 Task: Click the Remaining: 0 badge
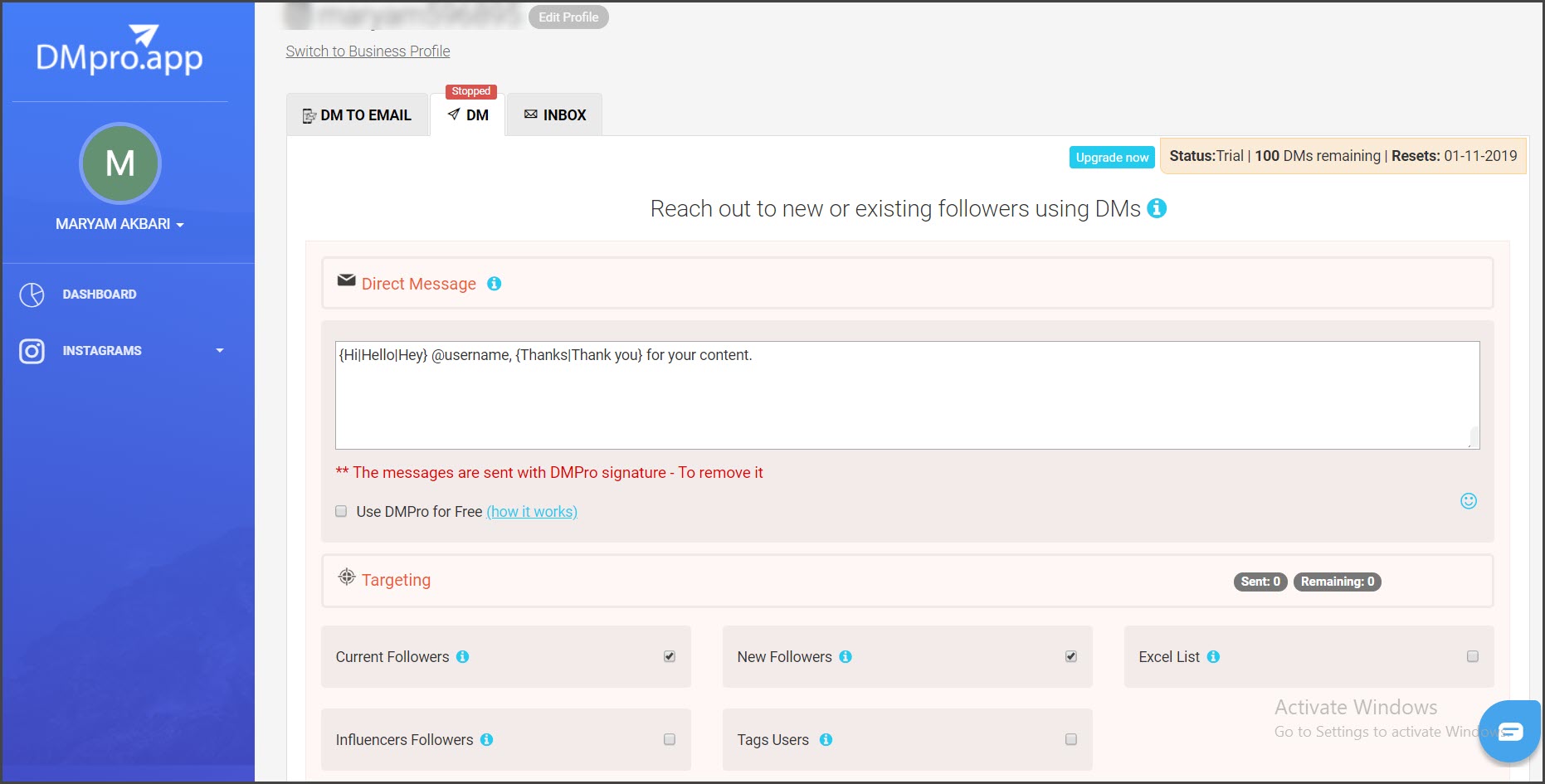1338,582
